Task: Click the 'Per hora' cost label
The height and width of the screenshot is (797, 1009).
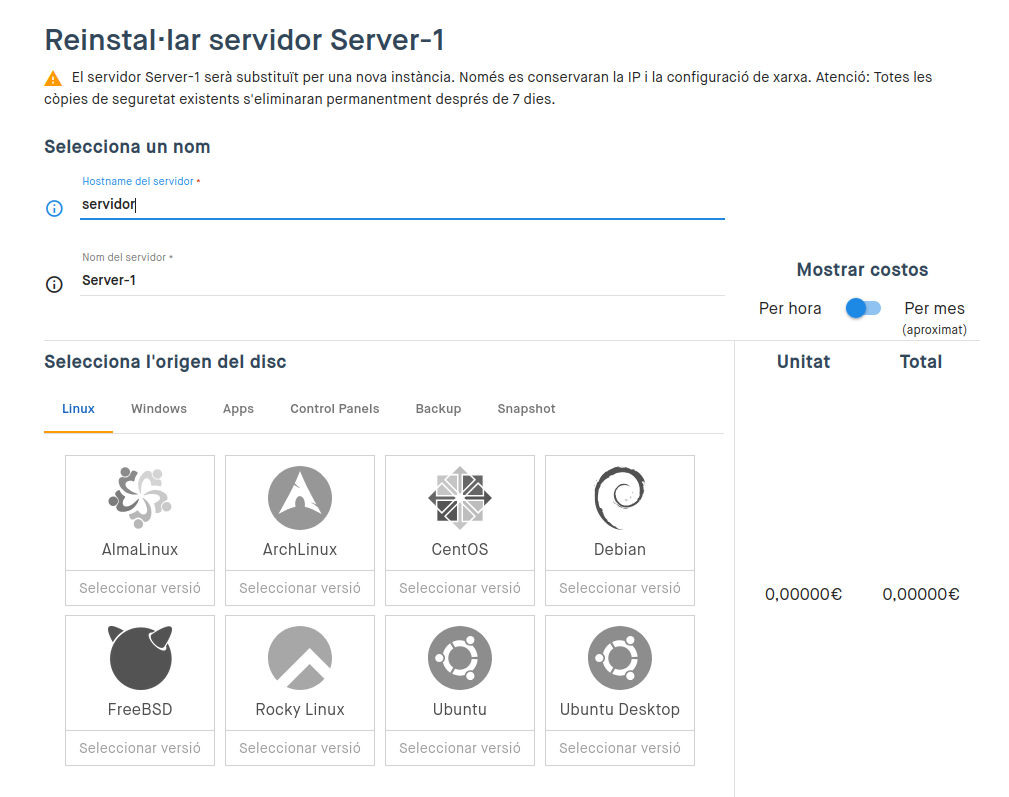Action: 790,308
